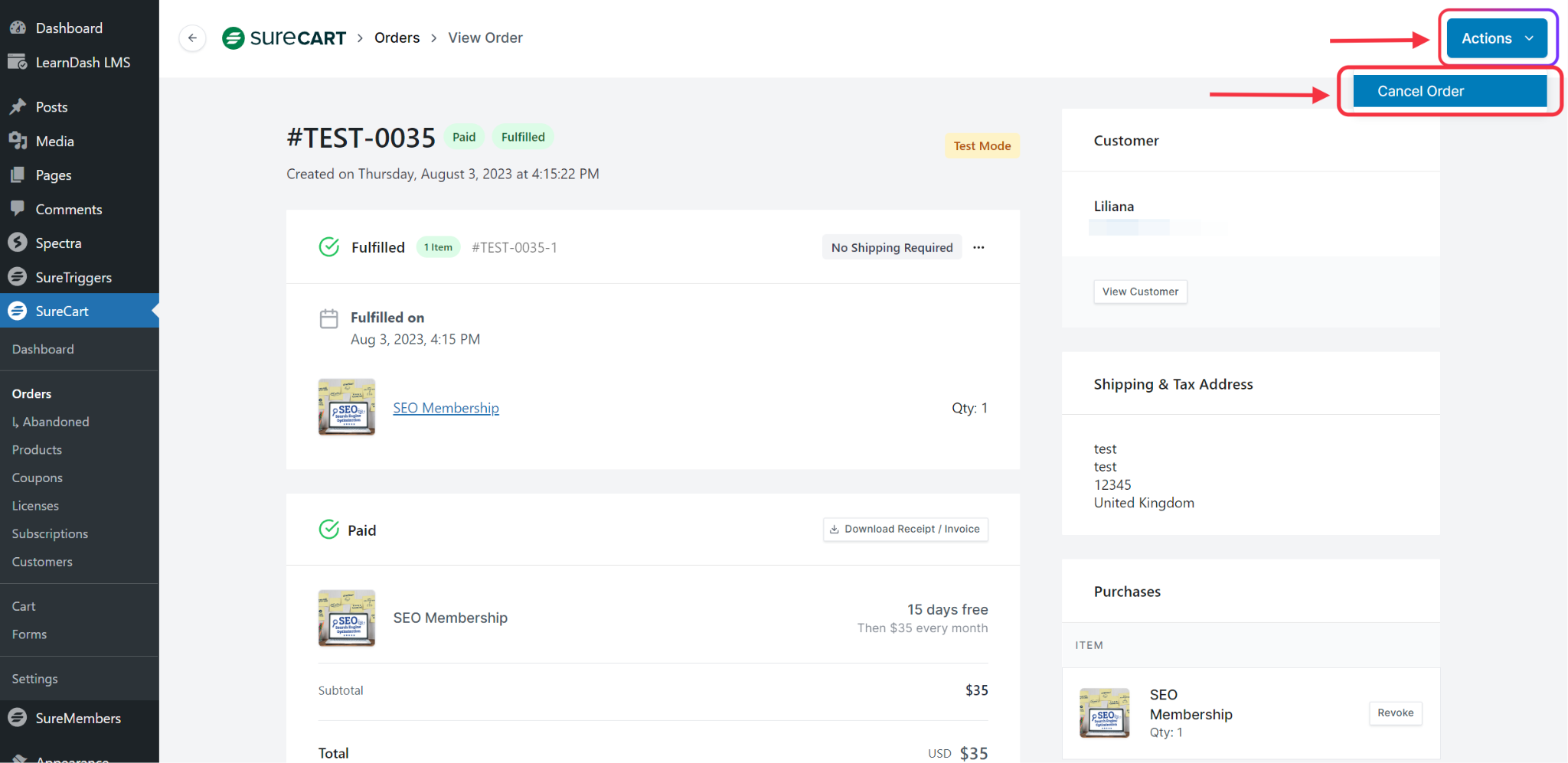Click the LearnDash LMS sidebar icon
The height and width of the screenshot is (763, 1568).
[18, 62]
